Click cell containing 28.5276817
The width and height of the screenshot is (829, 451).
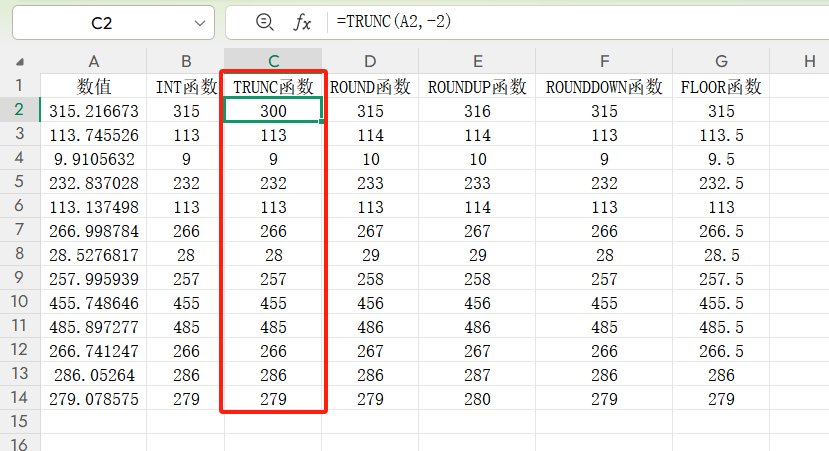(x=94, y=255)
